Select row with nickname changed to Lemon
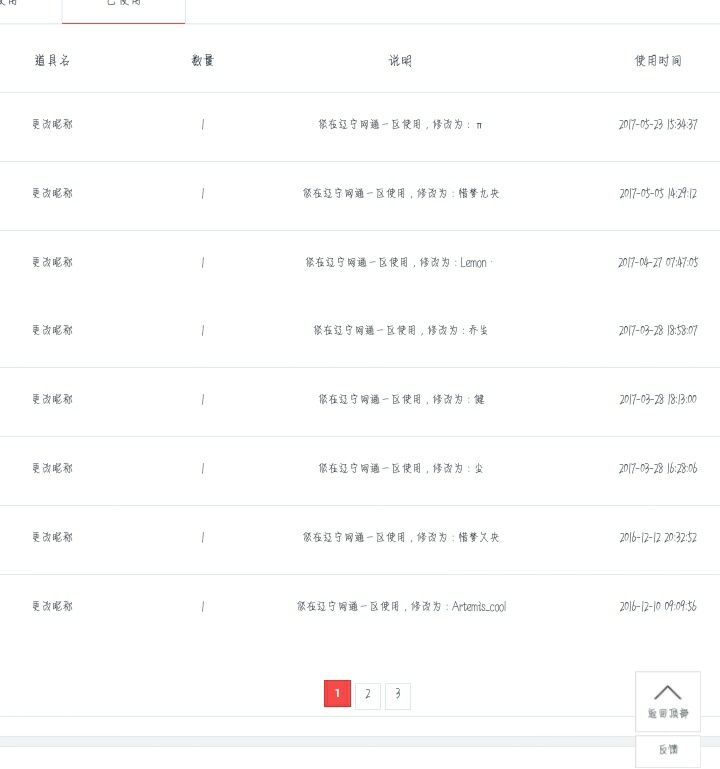720x769 pixels. point(360,262)
